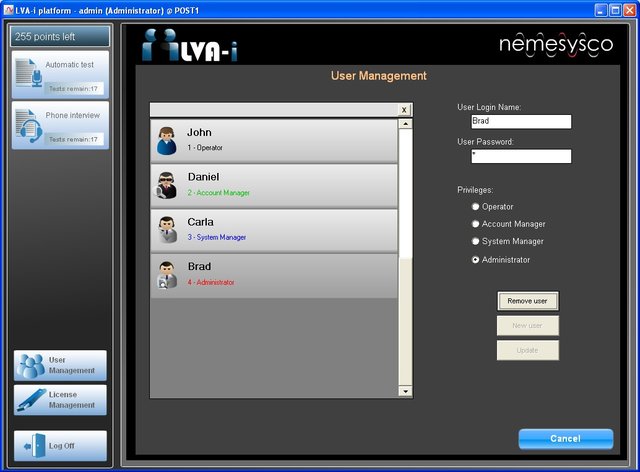
Task: Click the nemesysco brand logo
Action: pyautogui.click(x=556, y=44)
